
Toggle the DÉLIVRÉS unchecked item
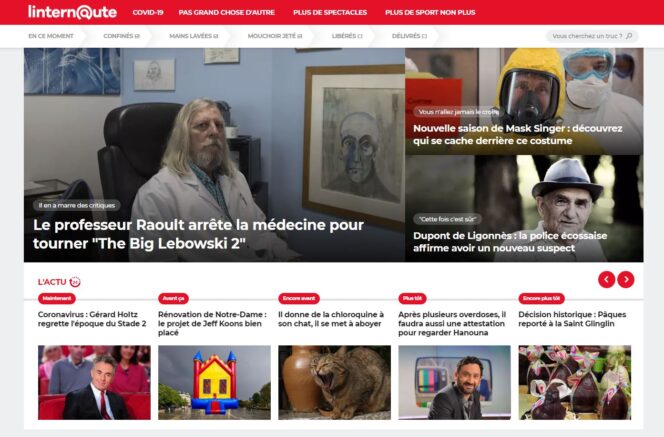point(409,36)
